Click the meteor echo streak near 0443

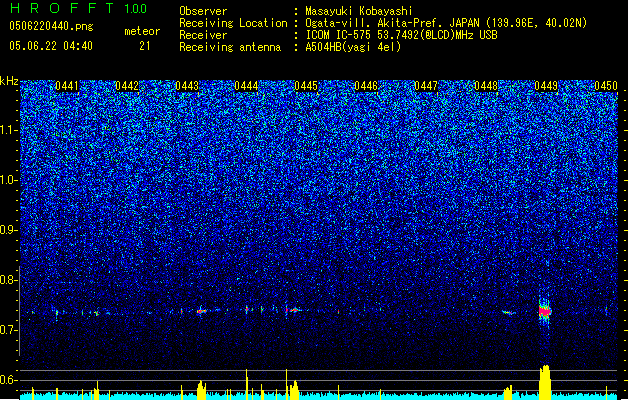click(201, 311)
